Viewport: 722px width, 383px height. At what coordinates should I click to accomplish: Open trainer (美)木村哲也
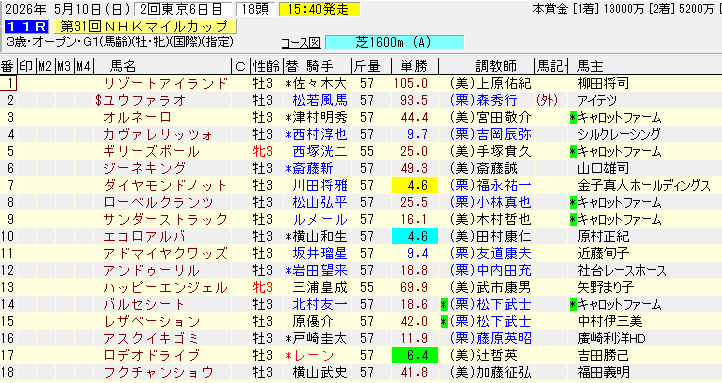point(490,220)
